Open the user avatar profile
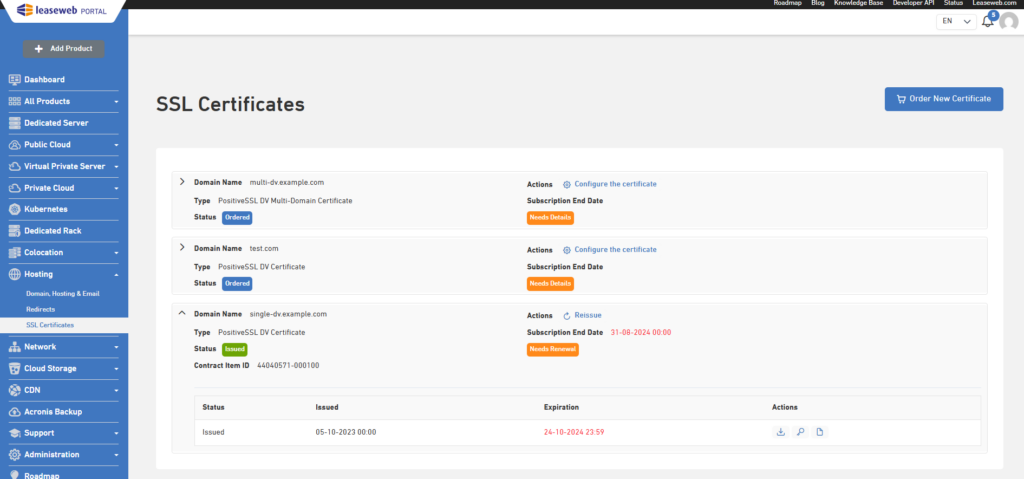 point(1008,22)
